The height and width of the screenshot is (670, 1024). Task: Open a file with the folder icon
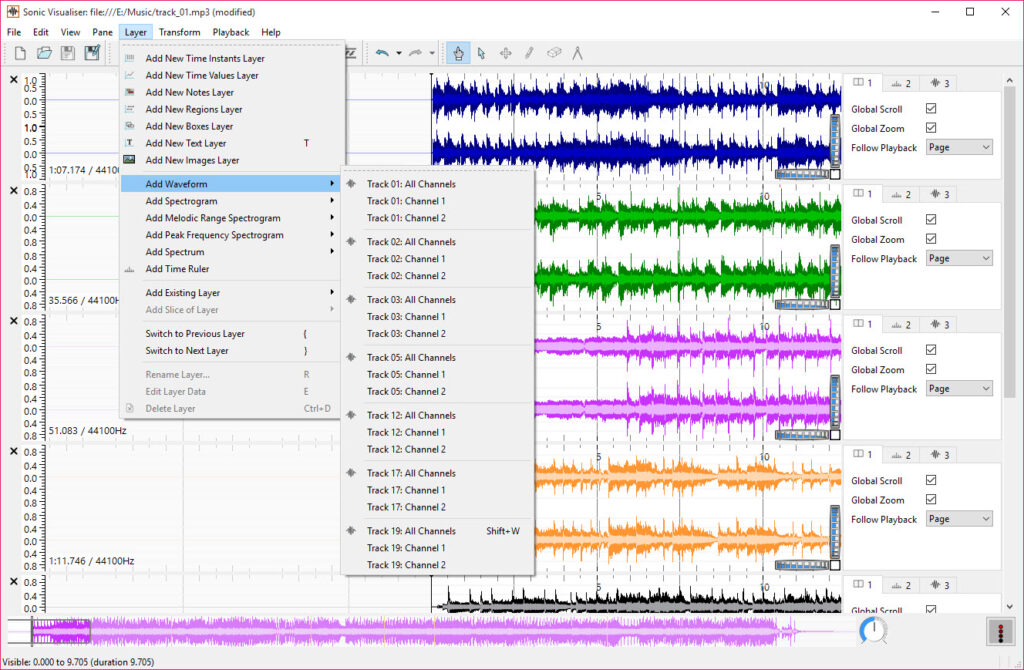[44, 54]
